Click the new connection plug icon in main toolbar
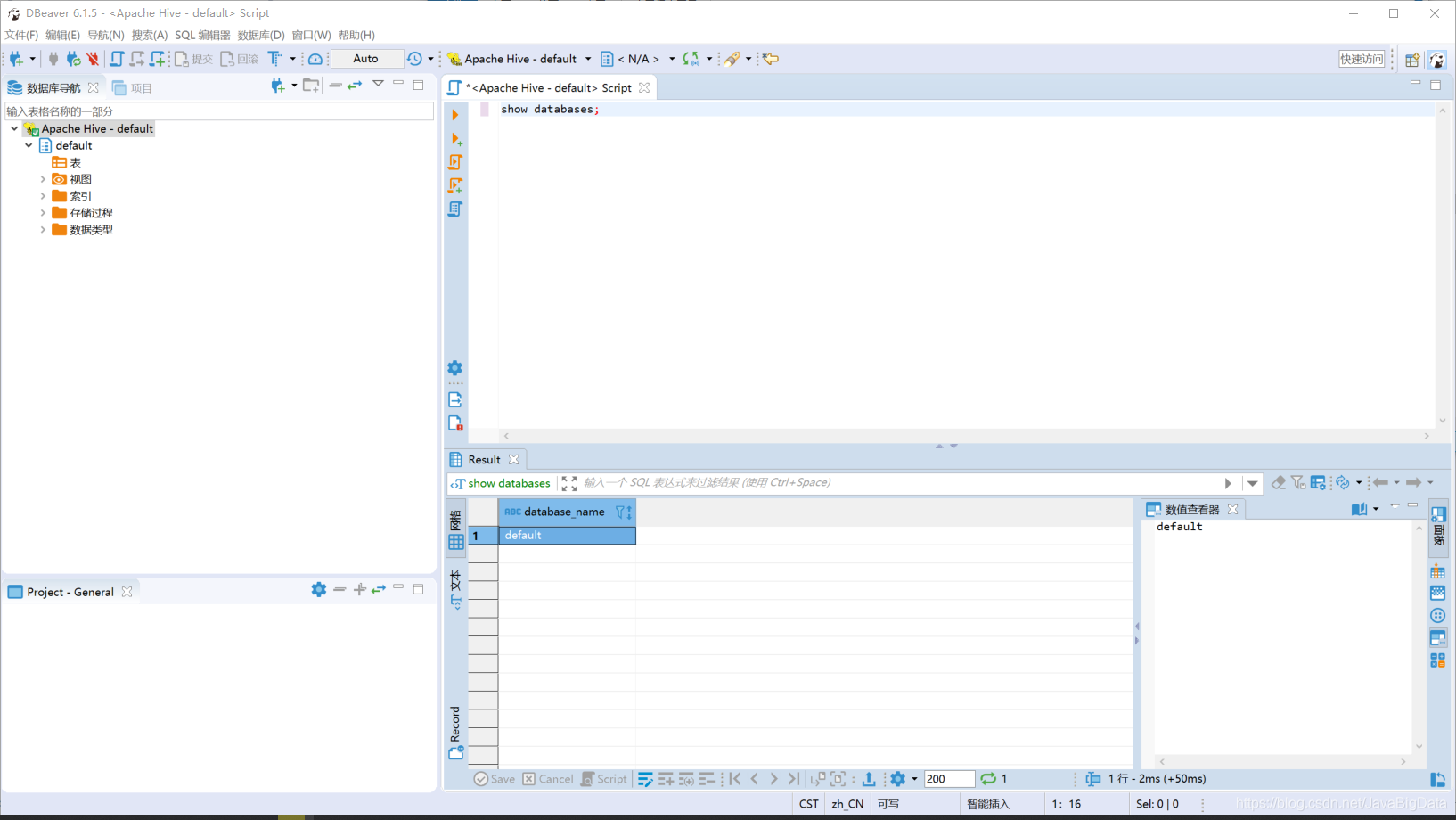This screenshot has height=820, width=1456. [x=16, y=59]
